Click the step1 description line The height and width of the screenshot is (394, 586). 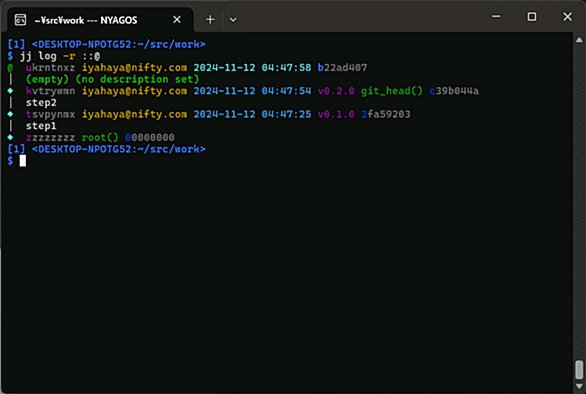pyautogui.click(x=41, y=126)
